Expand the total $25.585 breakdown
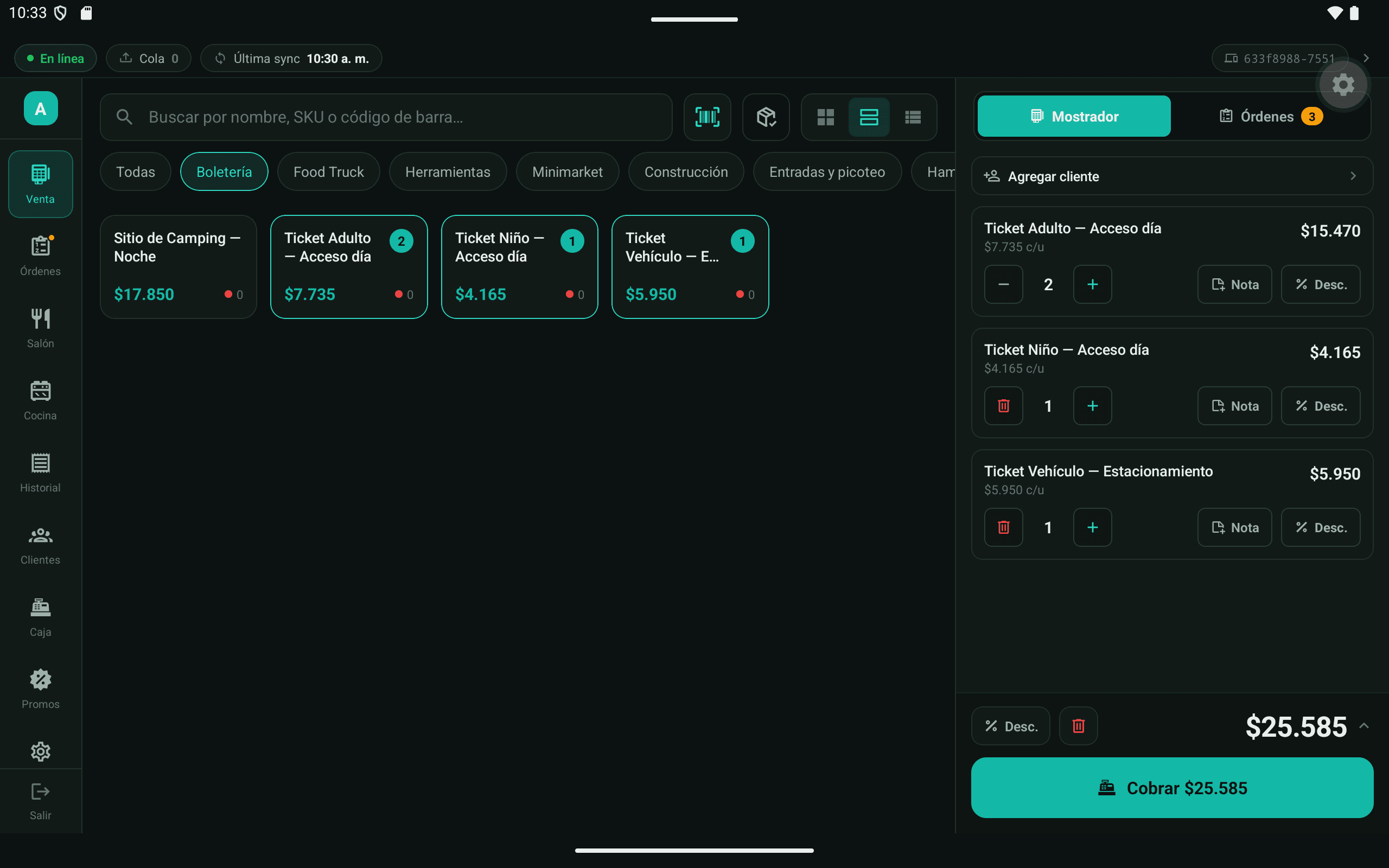 click(x=1363, y=726)
